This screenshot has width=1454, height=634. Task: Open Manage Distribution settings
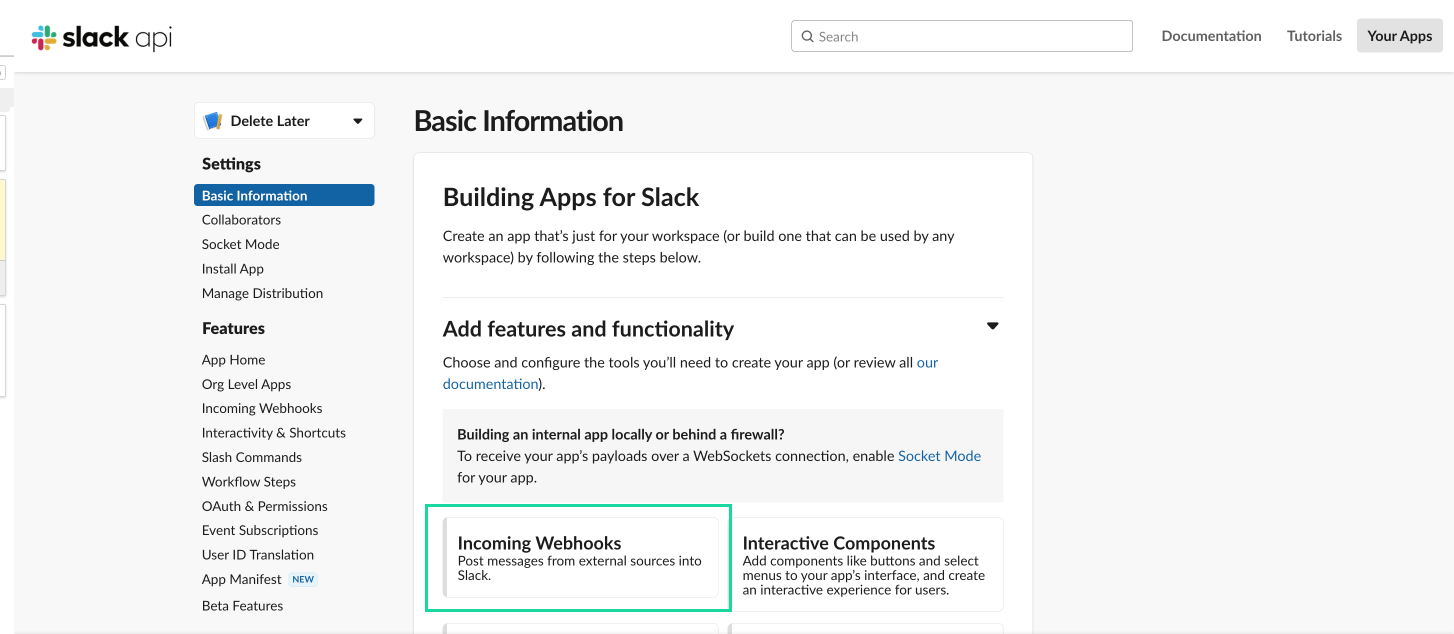click(262, 293)
